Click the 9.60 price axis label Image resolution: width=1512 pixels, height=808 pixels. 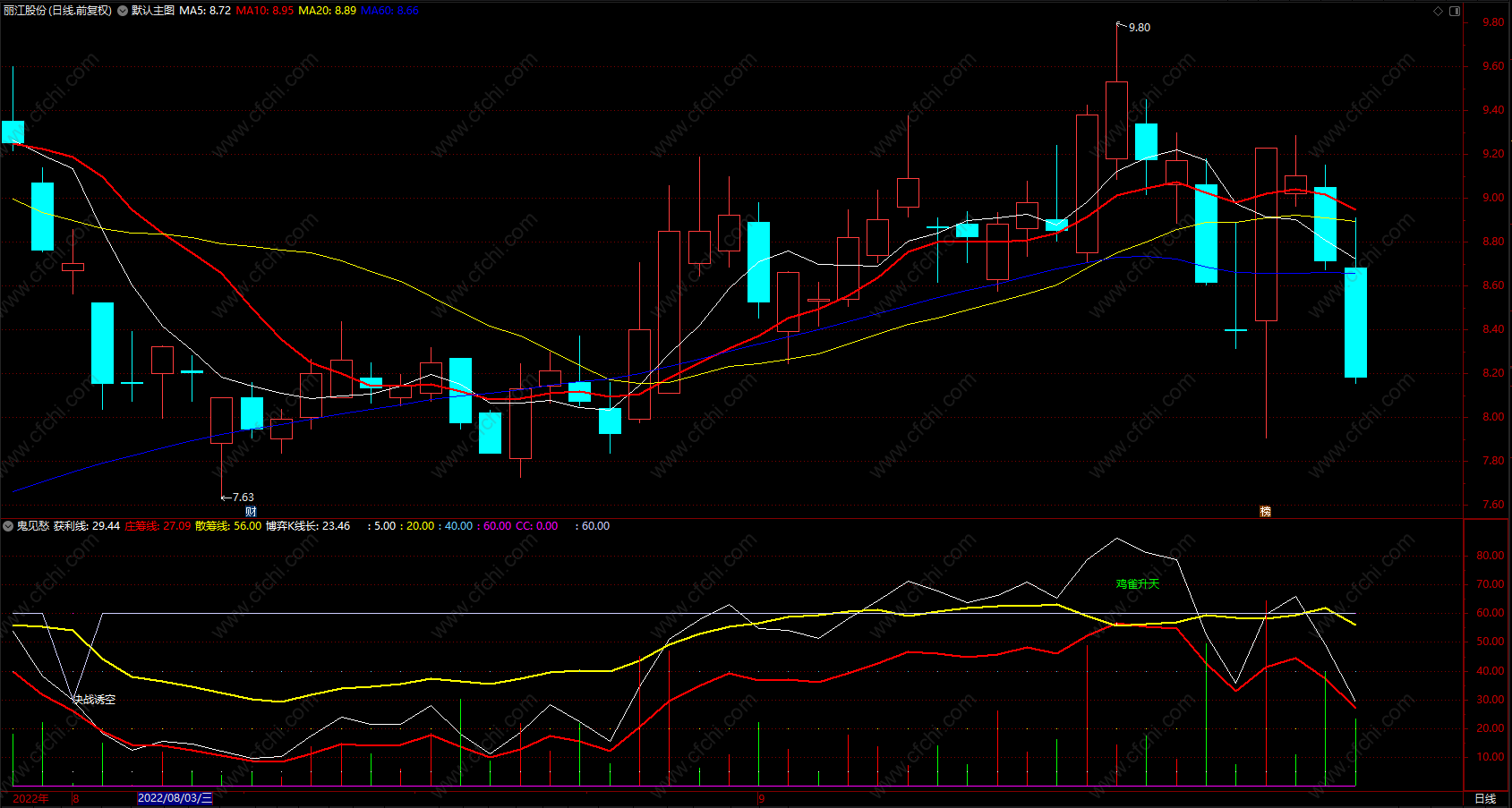click(1493, 66)
